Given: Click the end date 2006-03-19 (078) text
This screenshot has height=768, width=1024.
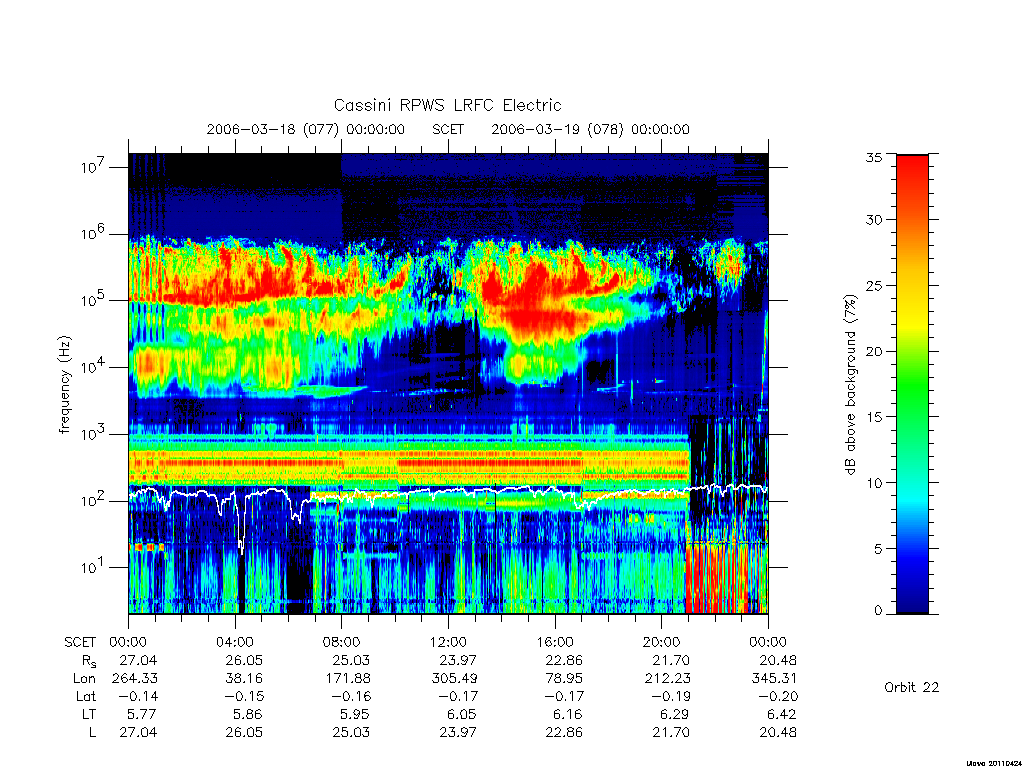Looking at the screenshot, I should tap(558, 129).
